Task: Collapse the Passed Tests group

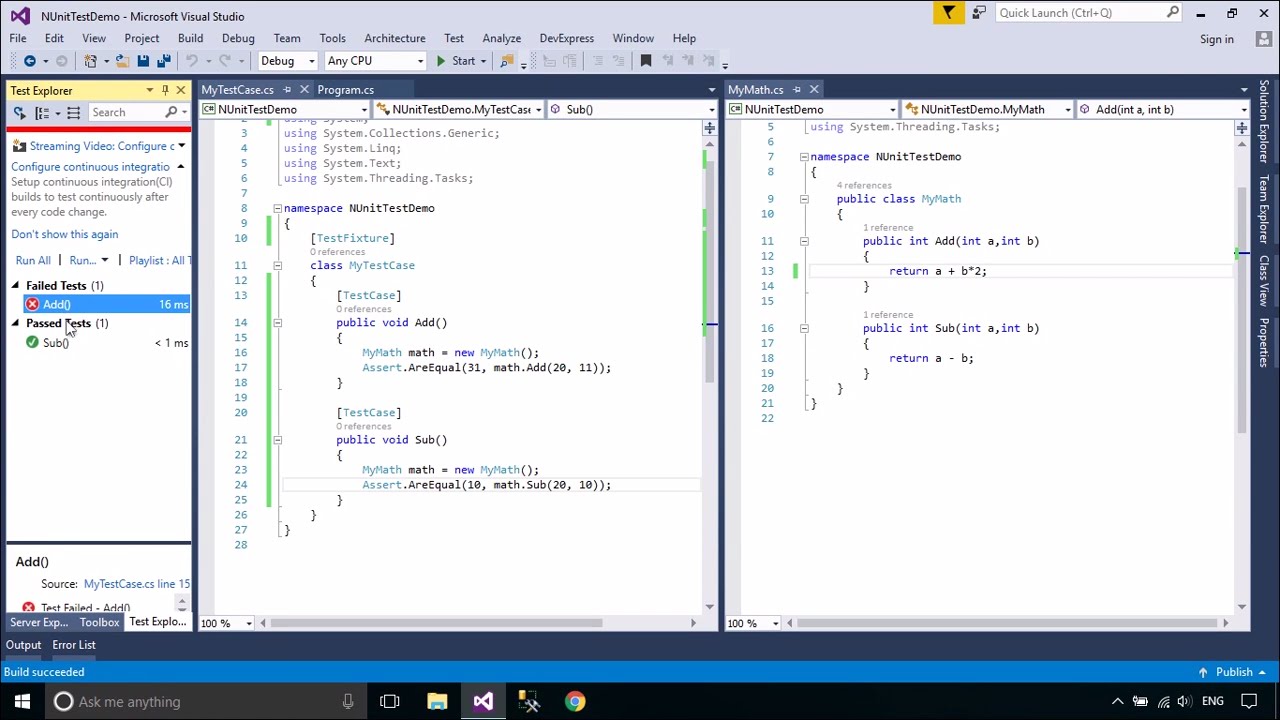Action: [x=15, y=323]
